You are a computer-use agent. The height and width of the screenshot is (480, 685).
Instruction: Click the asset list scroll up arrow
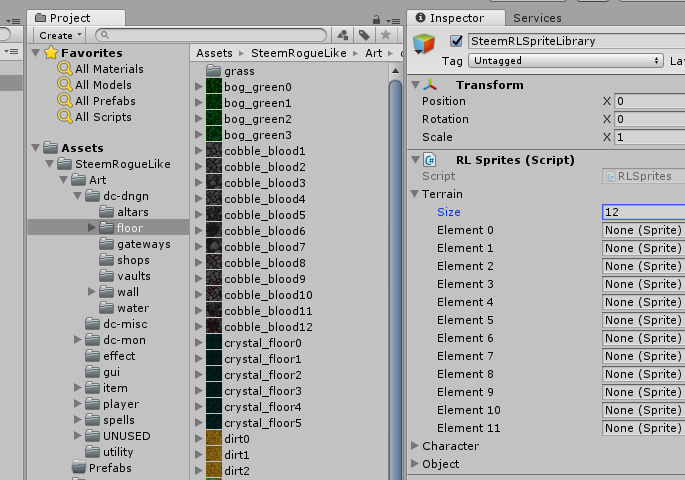point(395,71)
